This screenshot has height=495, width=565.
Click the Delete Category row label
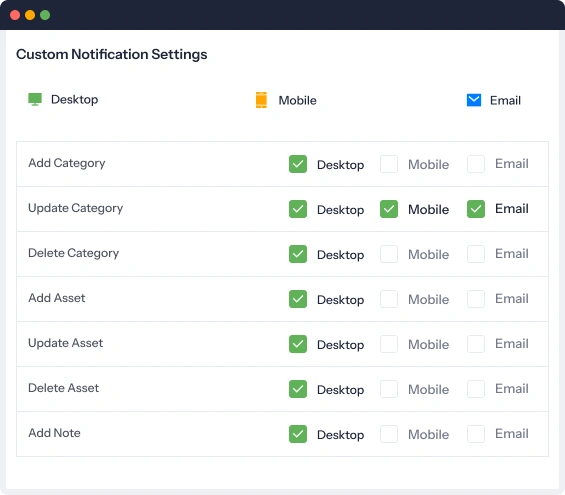[x=74, y=253]
